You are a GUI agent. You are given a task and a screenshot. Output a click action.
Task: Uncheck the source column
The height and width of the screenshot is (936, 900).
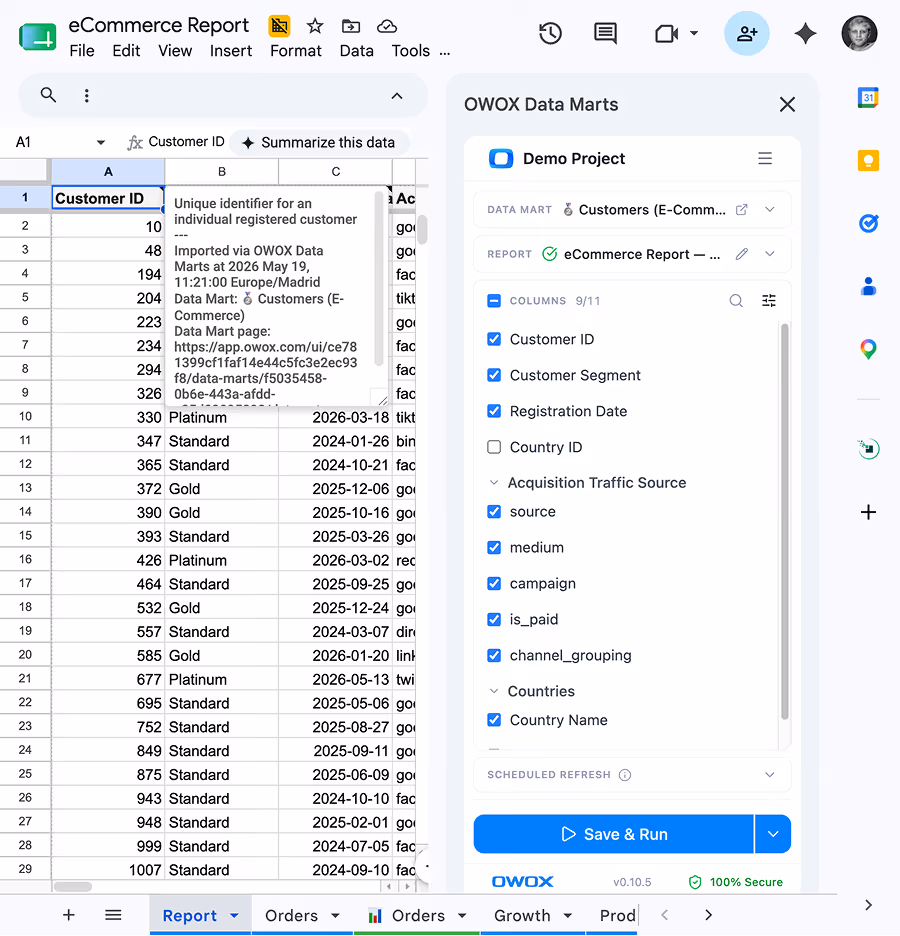[494, 512]
